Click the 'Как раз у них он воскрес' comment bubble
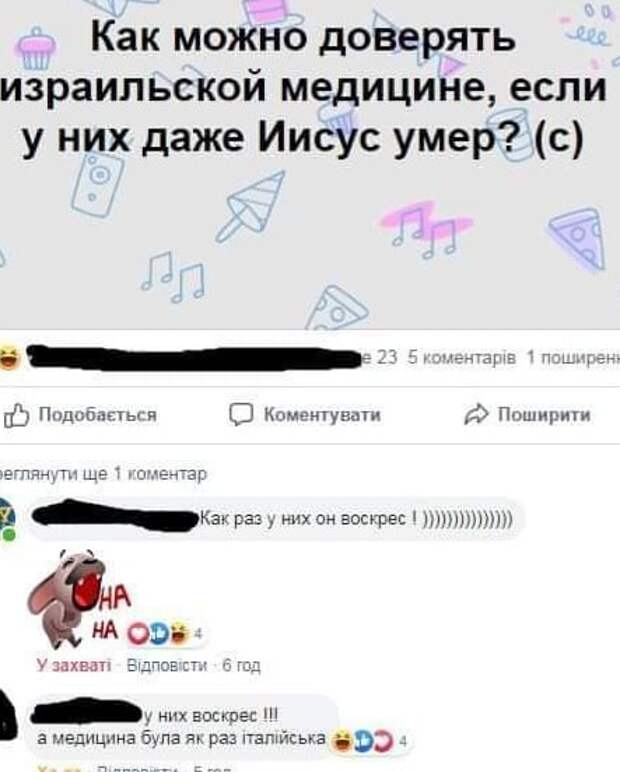The image size is (620, 772). (276, 519)
